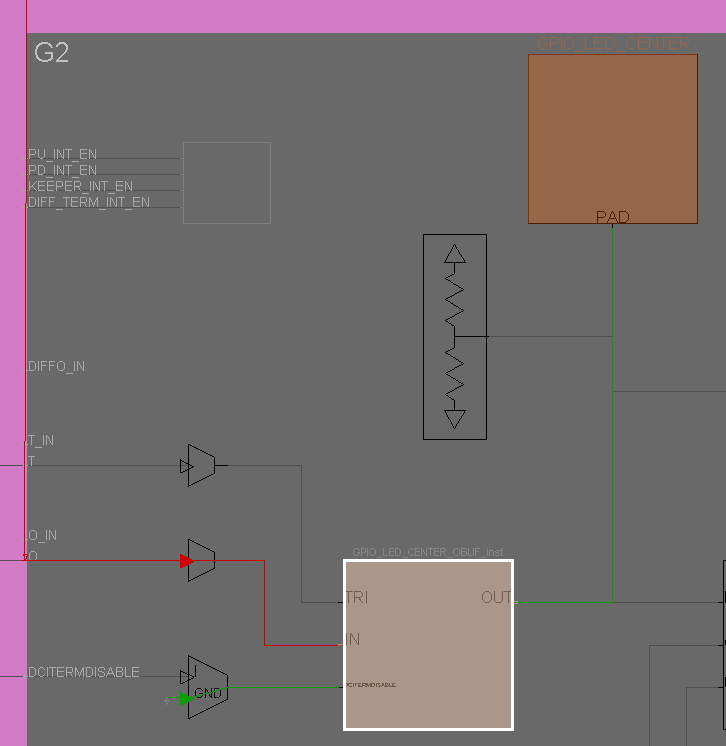
Task: Click the pull-up/pull-down resistor symbol block
Action: tap(455, 337)
